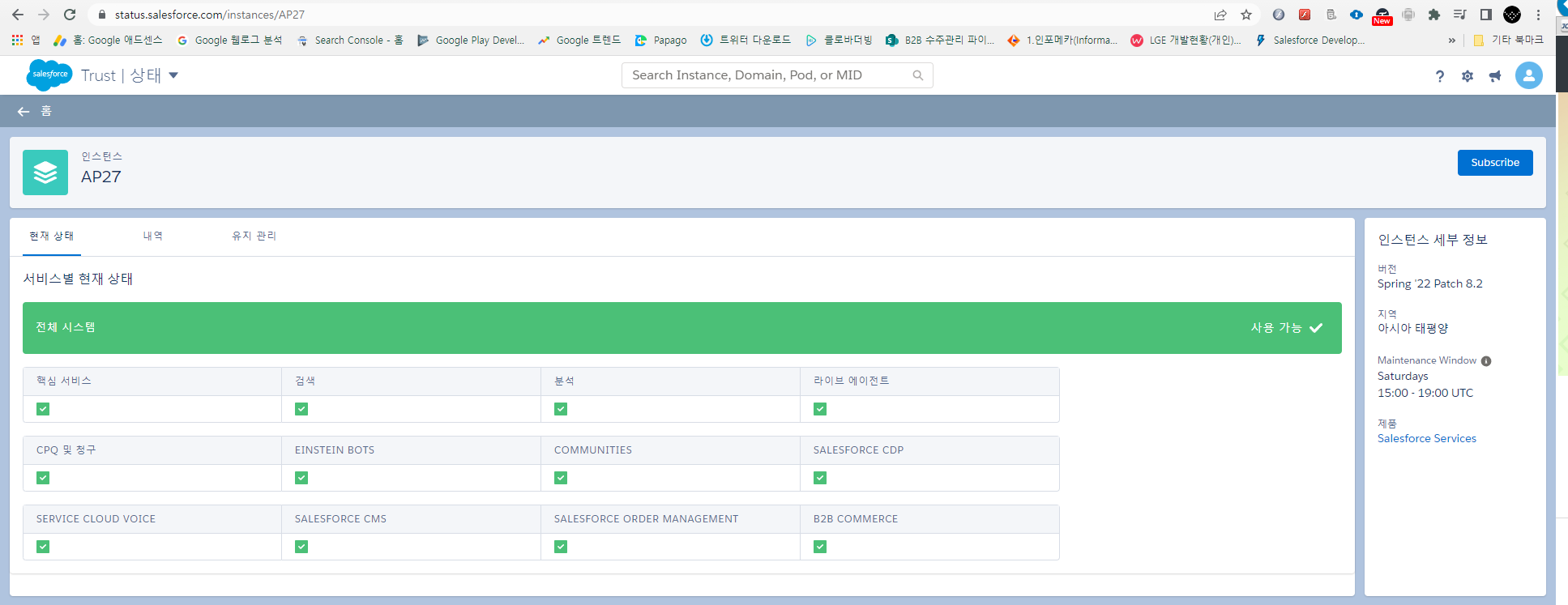Screen dimensions: 1568x605
Task: Switch to the 유지 관리 tab
Action: tap(254, 236)
